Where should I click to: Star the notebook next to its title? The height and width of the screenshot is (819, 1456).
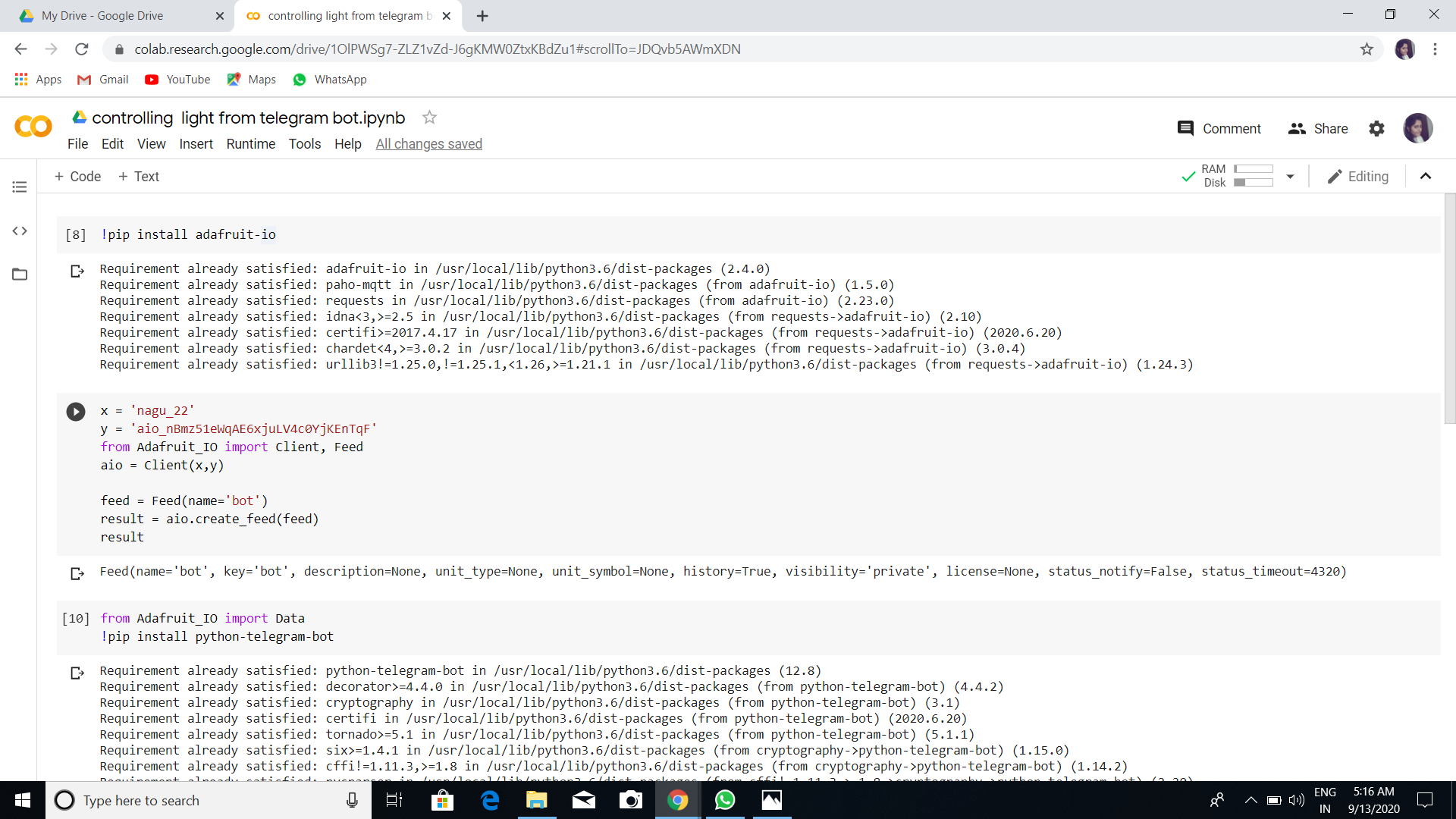coord(429,118)
